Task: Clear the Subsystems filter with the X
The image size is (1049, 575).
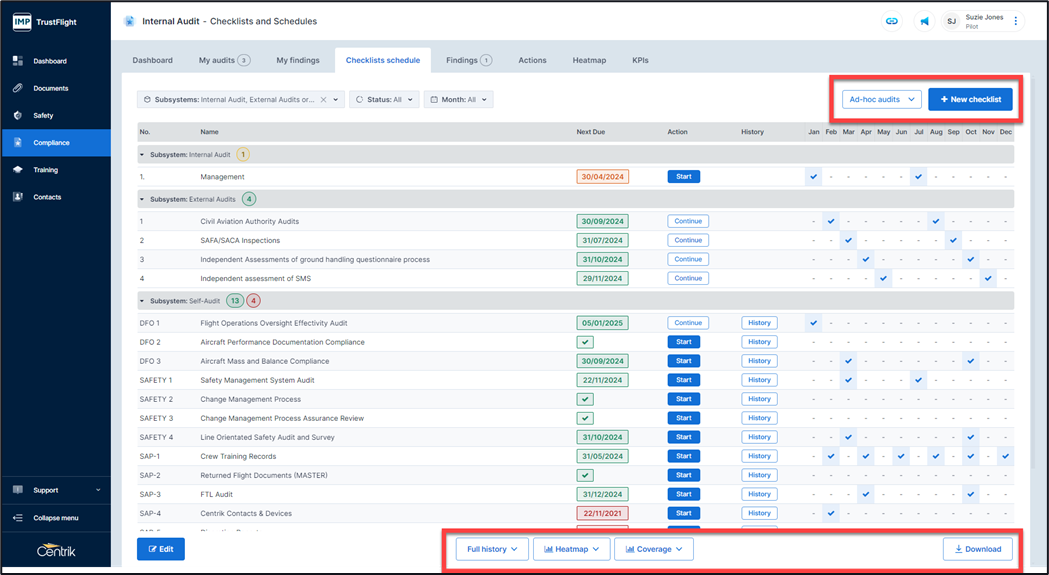Action: [323, 100]
